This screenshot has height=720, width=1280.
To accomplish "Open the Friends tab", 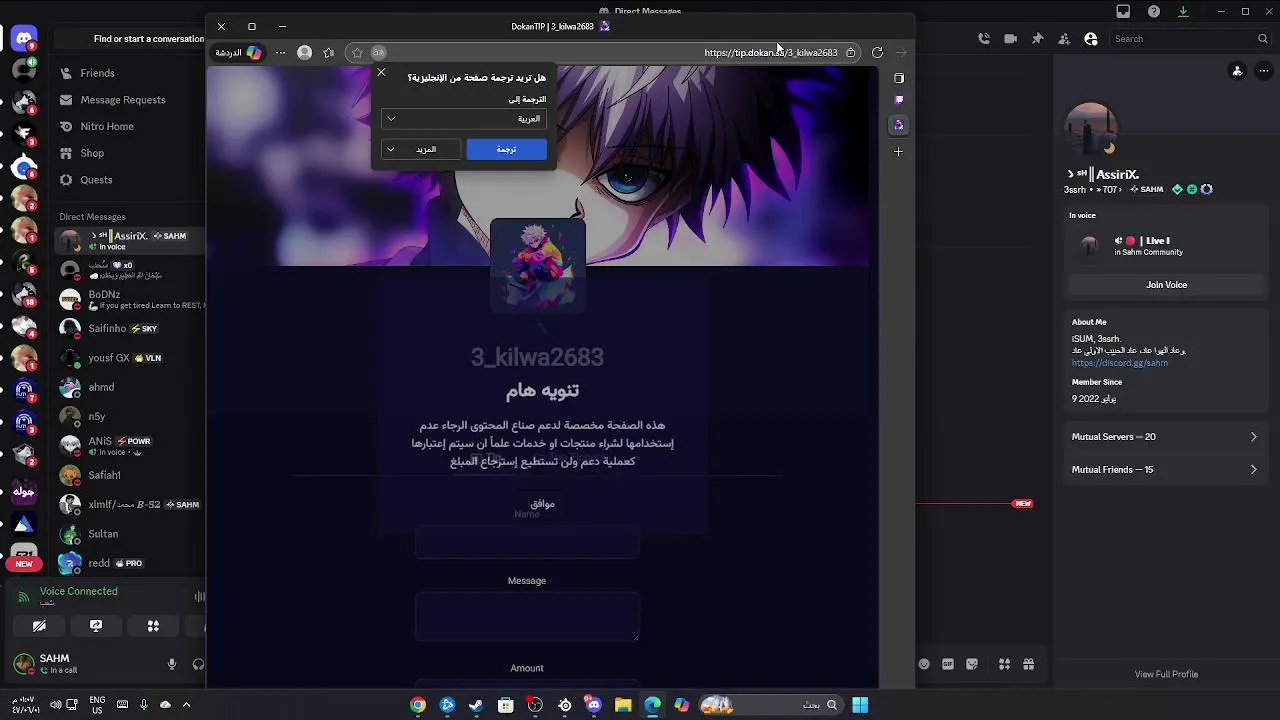I will 128,73.
